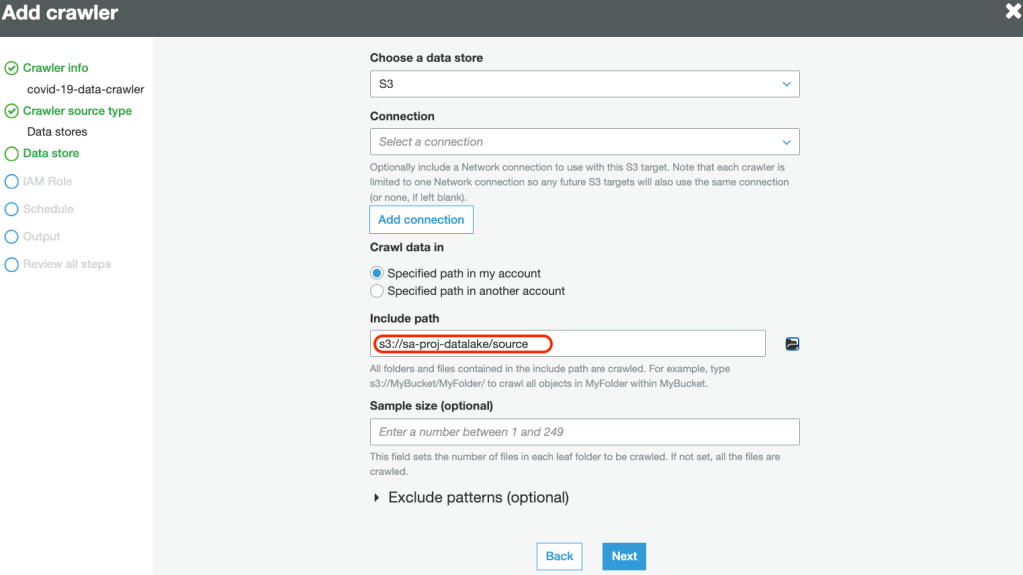The image size is (1023, 575).
Task: Select Specified path in my account
Action: pos(377,273)
